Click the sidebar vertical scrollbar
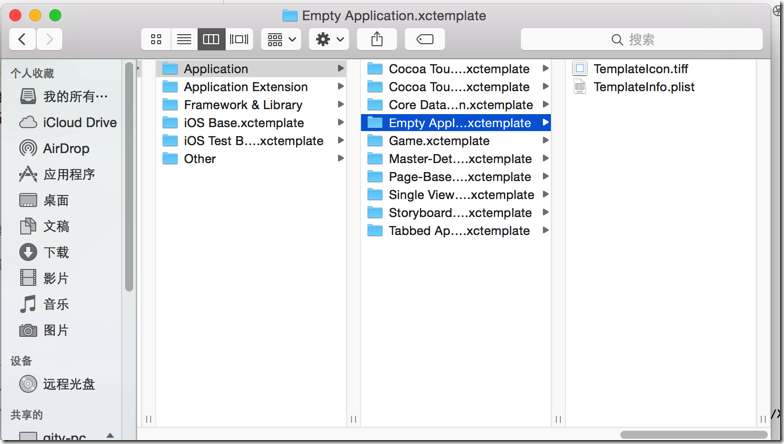 click(129, 176)
